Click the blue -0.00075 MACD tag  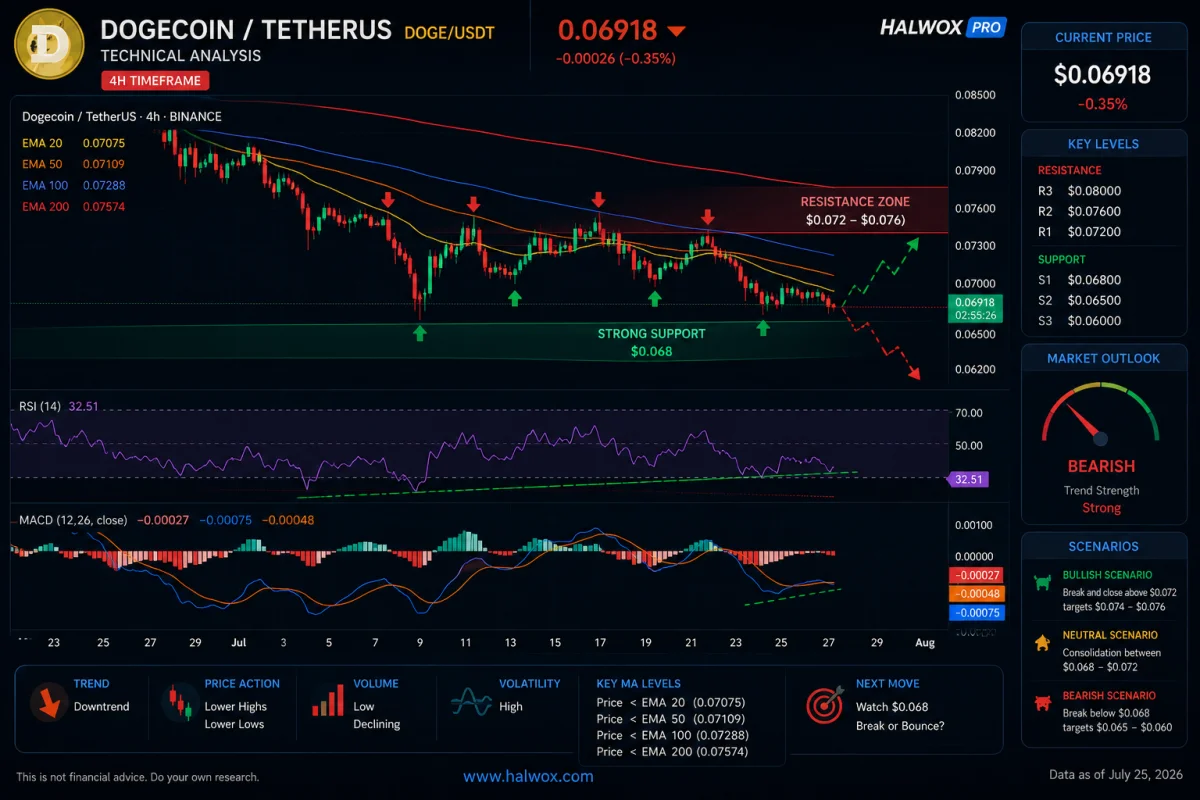(978, 612)
